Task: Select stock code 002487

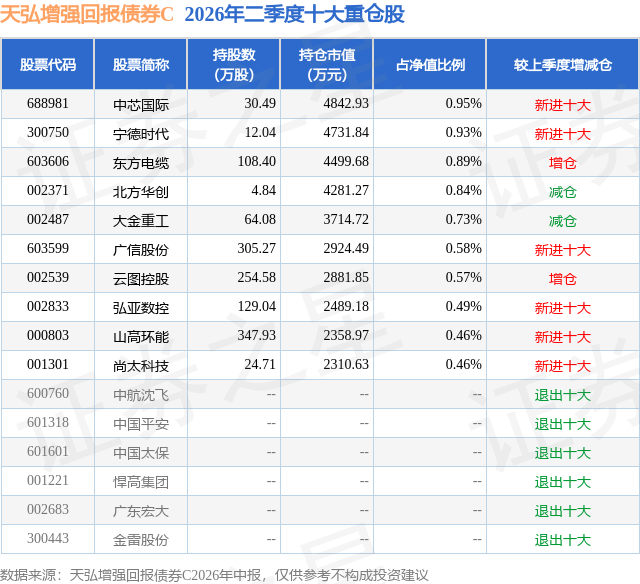Action: (x=48, y=220)
